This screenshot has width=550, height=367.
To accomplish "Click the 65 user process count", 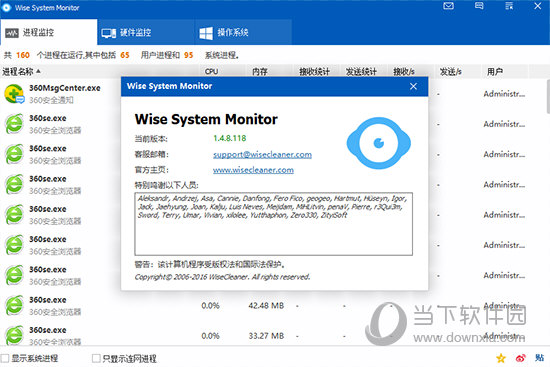I will point(125,55).
